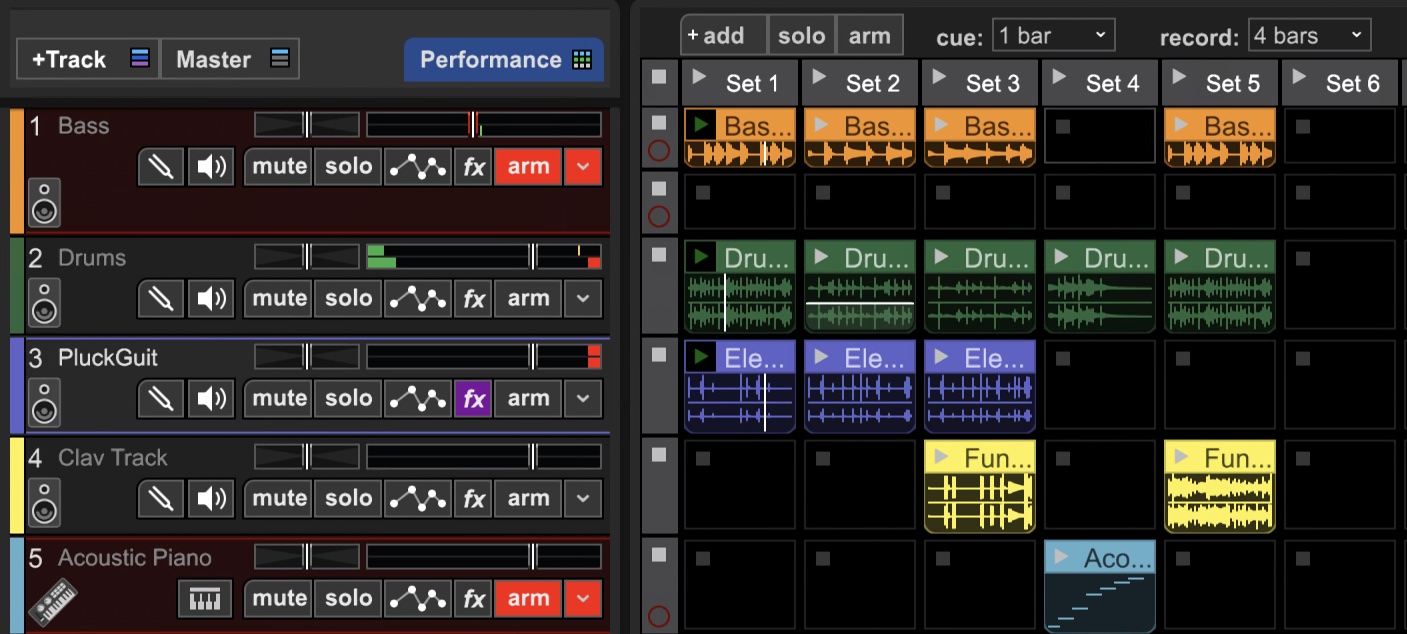This screenshot has height=634, width=1407.
Task: Mute the PluckGuit track
Action: tap(279, 399)
